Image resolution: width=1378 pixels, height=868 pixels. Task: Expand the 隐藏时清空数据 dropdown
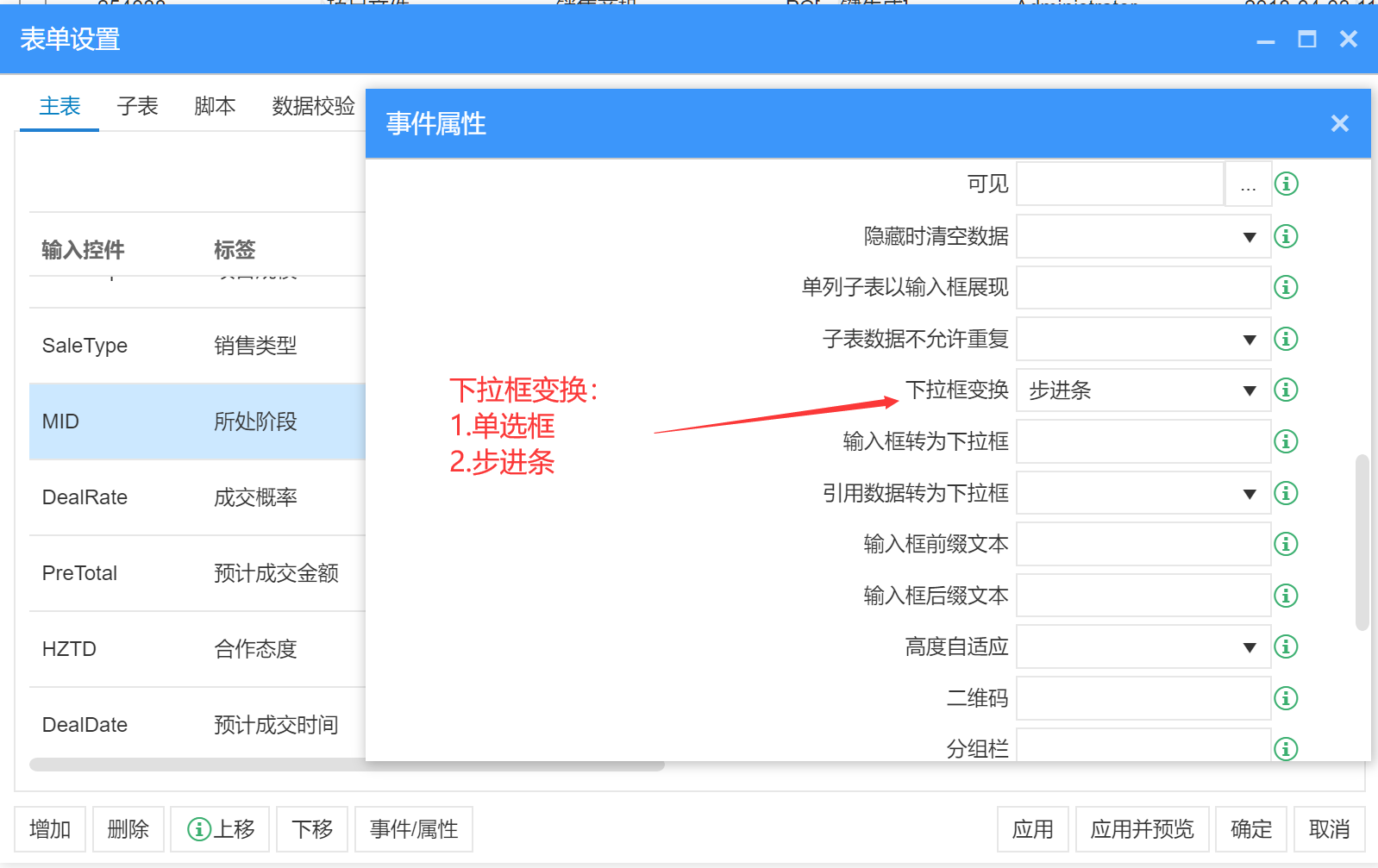click(x=1143, y=236)
